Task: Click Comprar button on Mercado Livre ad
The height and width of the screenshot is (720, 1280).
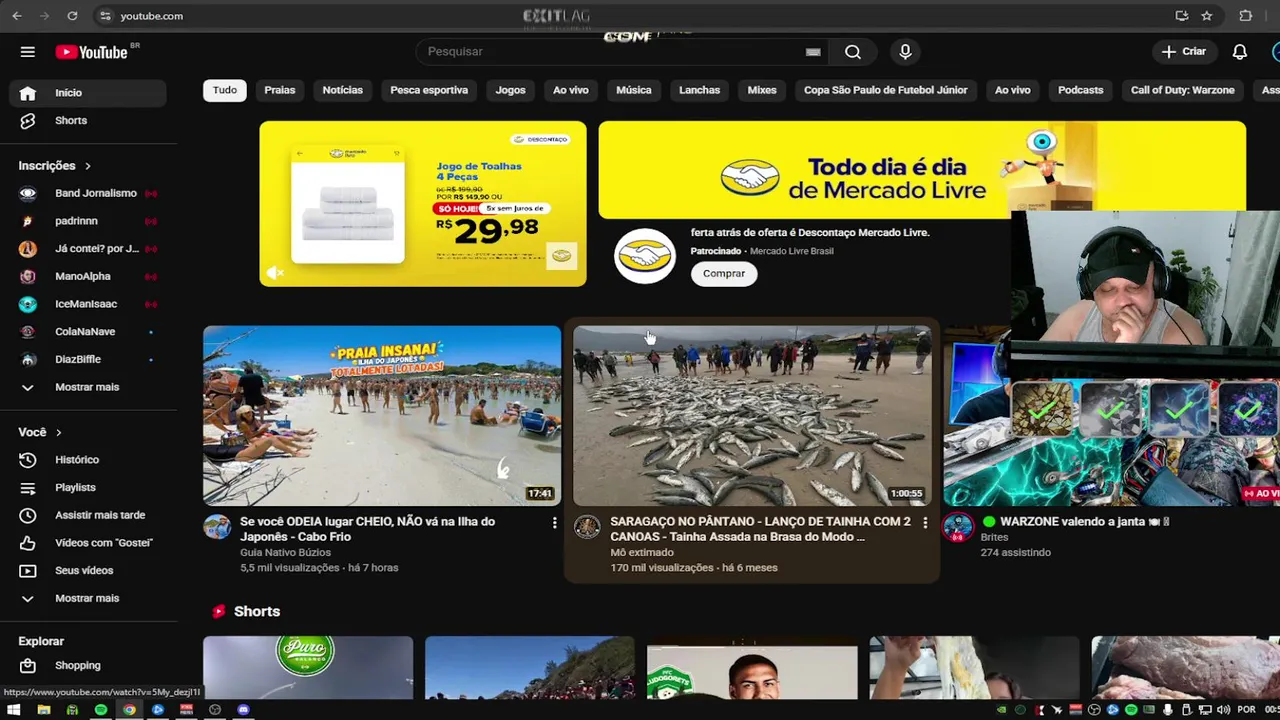Action: point(724,274)
